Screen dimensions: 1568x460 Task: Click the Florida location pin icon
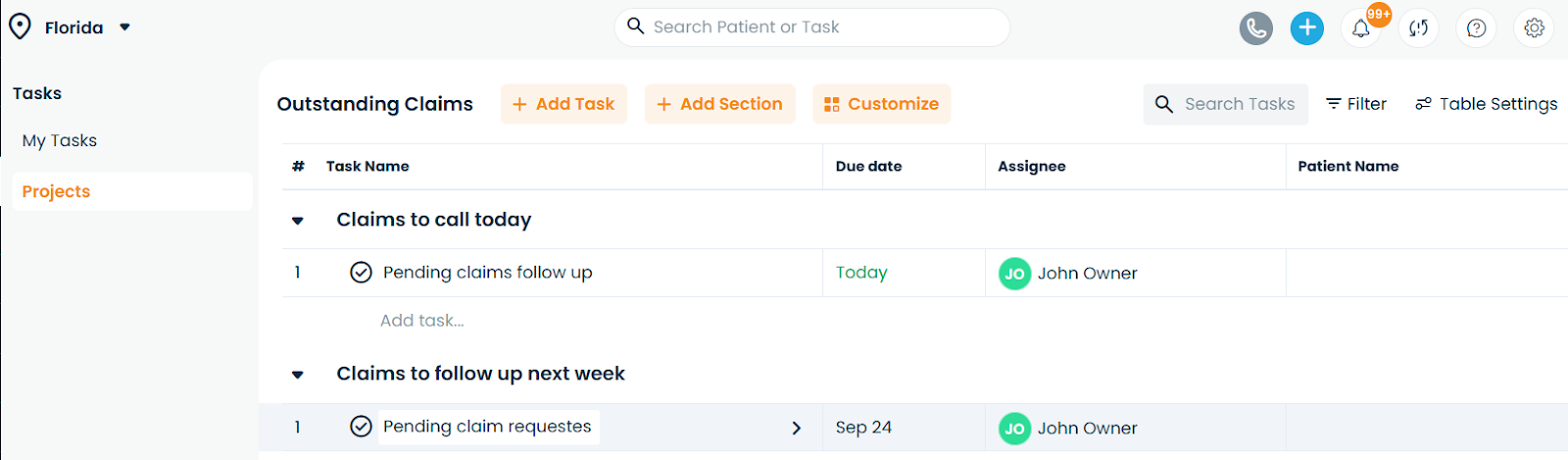pyautogui.click(x=20, y=26)
